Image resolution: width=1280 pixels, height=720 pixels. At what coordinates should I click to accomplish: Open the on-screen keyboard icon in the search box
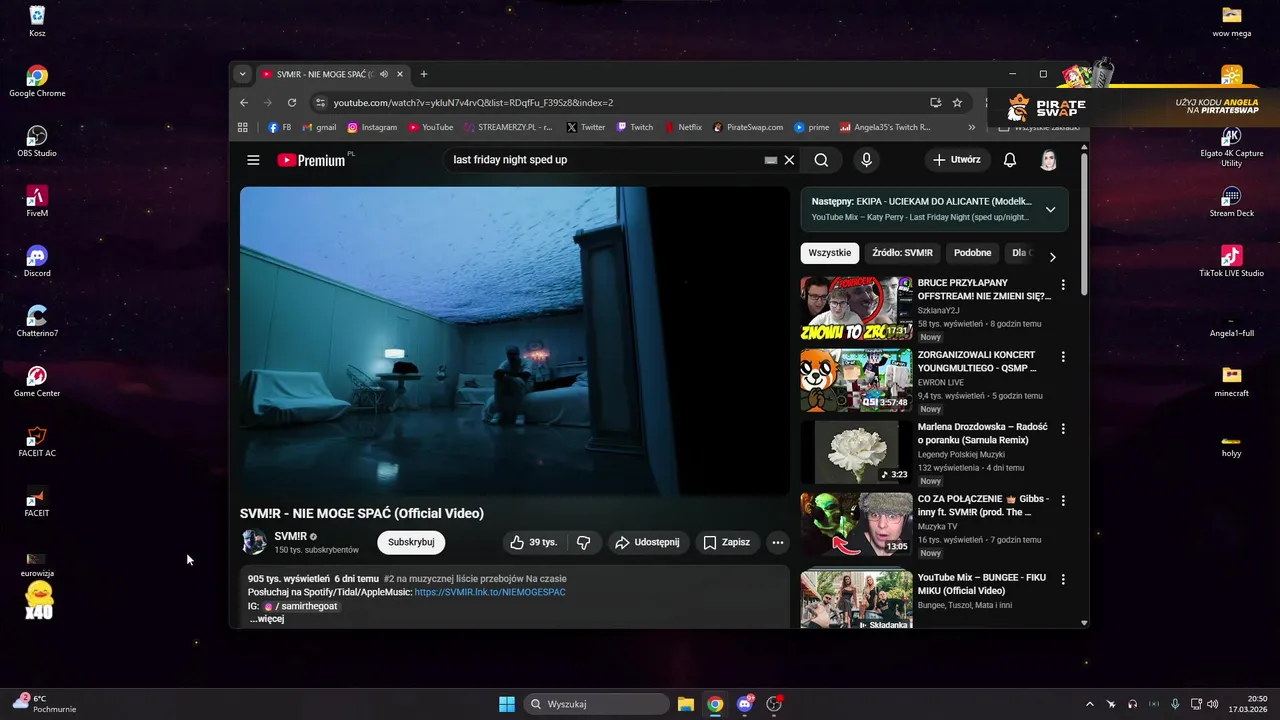point(771,160)
